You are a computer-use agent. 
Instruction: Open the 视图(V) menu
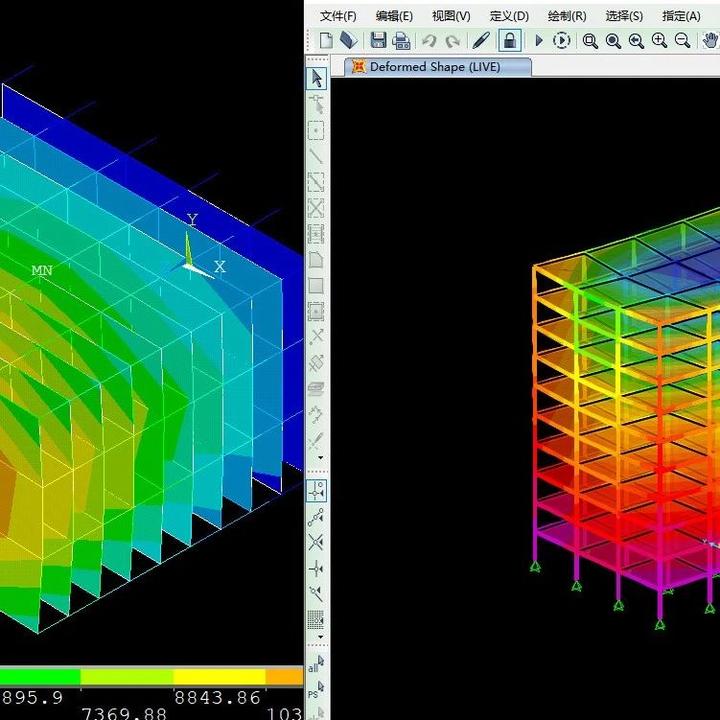pos(451,16)
